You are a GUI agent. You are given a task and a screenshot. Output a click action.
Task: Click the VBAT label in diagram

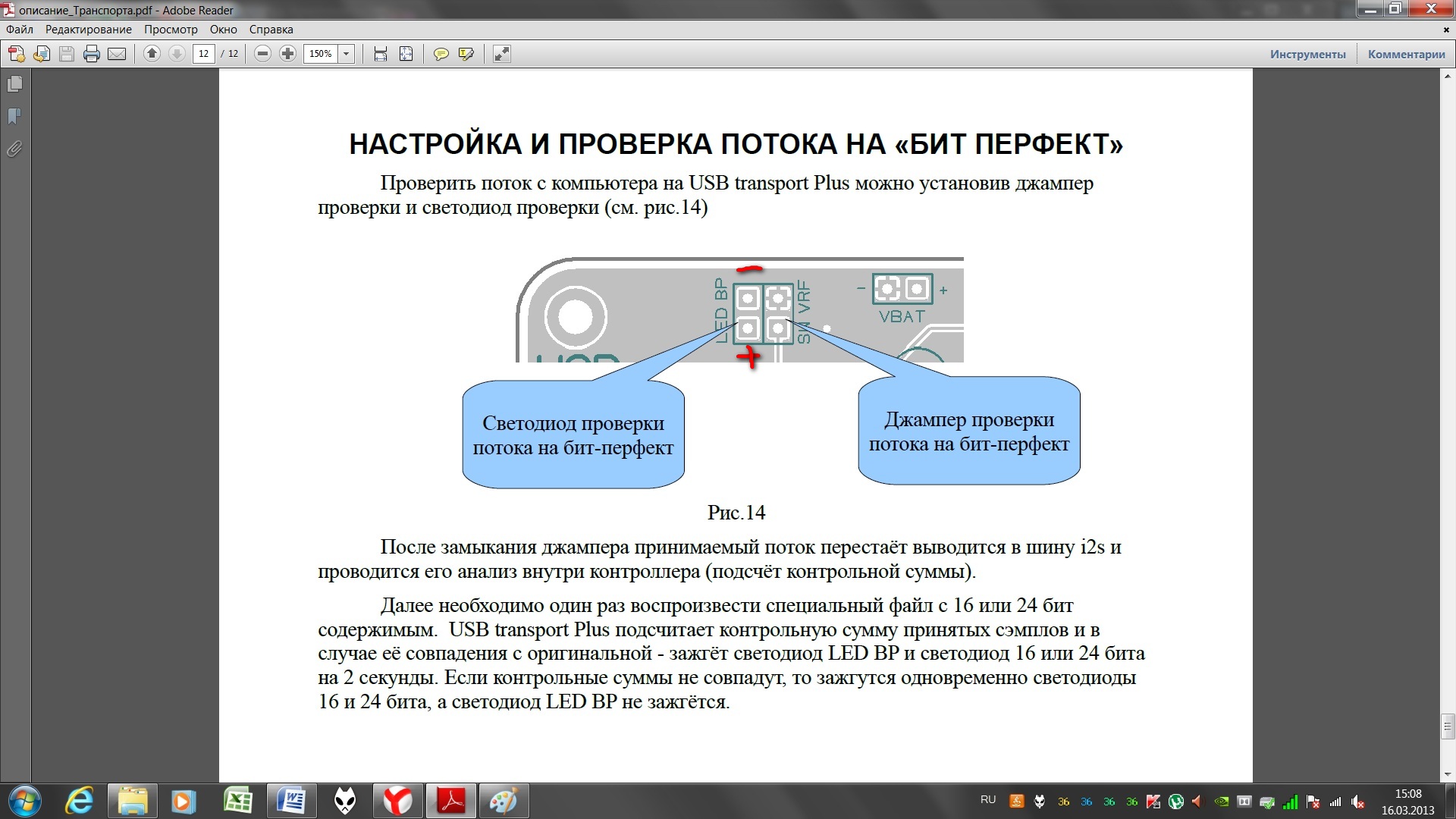[902, 317]
